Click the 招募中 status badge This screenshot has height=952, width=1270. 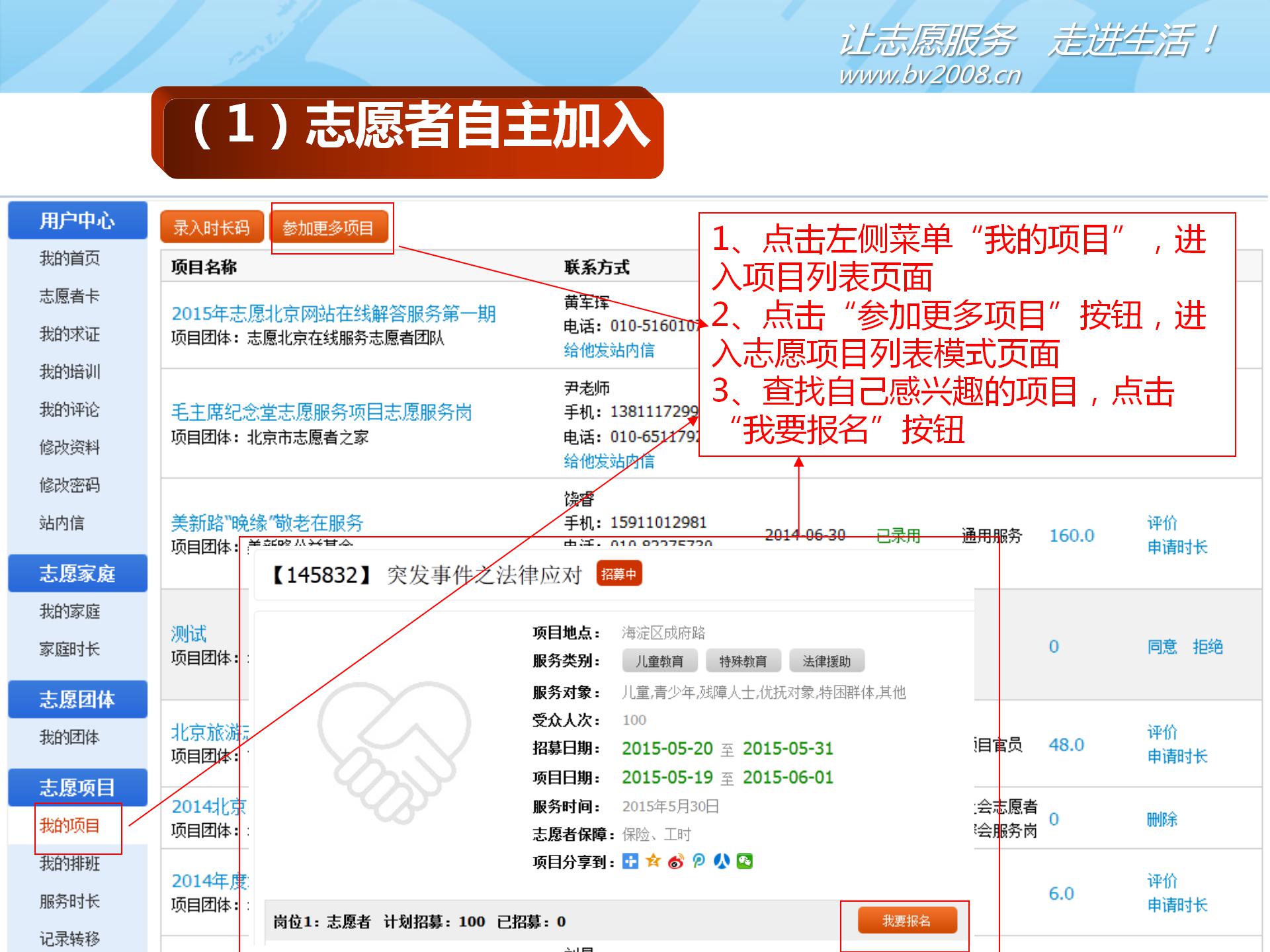[x=618, y=574]
